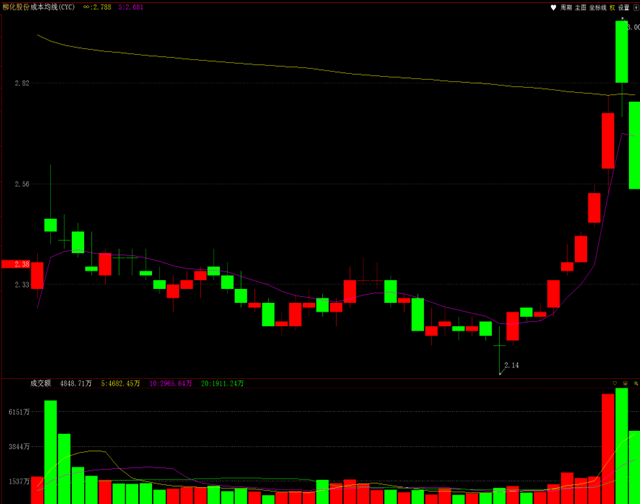640x504 pixels.
Task: Click the purple 5:2.681 indicator value
Action: coord(131,7)
